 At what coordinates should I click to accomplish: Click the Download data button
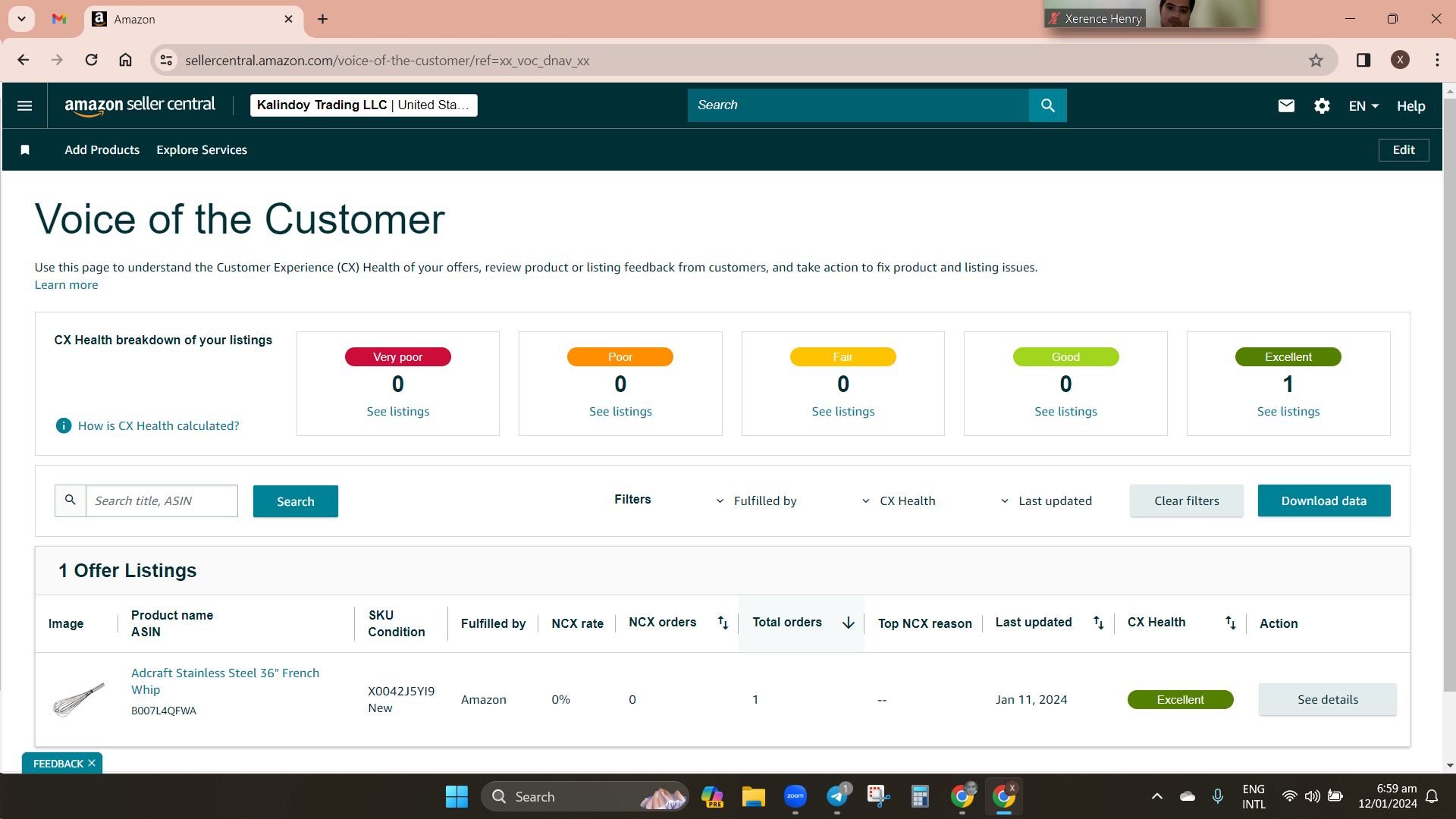(x=1323, y=500)
